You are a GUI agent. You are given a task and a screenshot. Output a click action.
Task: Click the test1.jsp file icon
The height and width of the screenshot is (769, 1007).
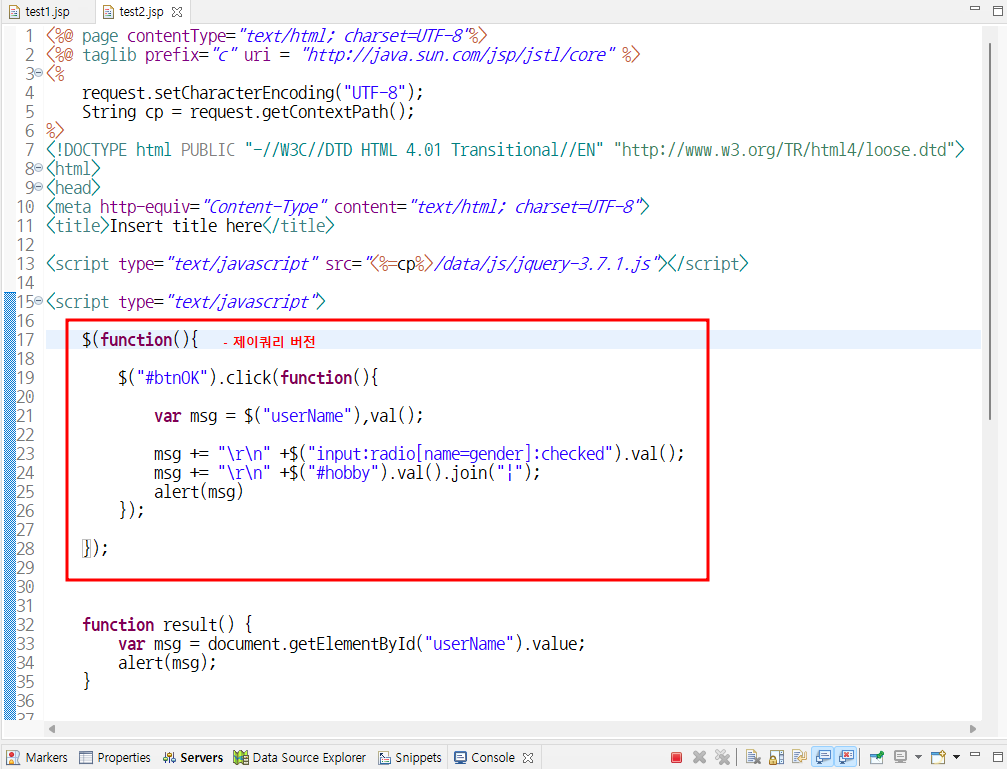pos(13,12)
